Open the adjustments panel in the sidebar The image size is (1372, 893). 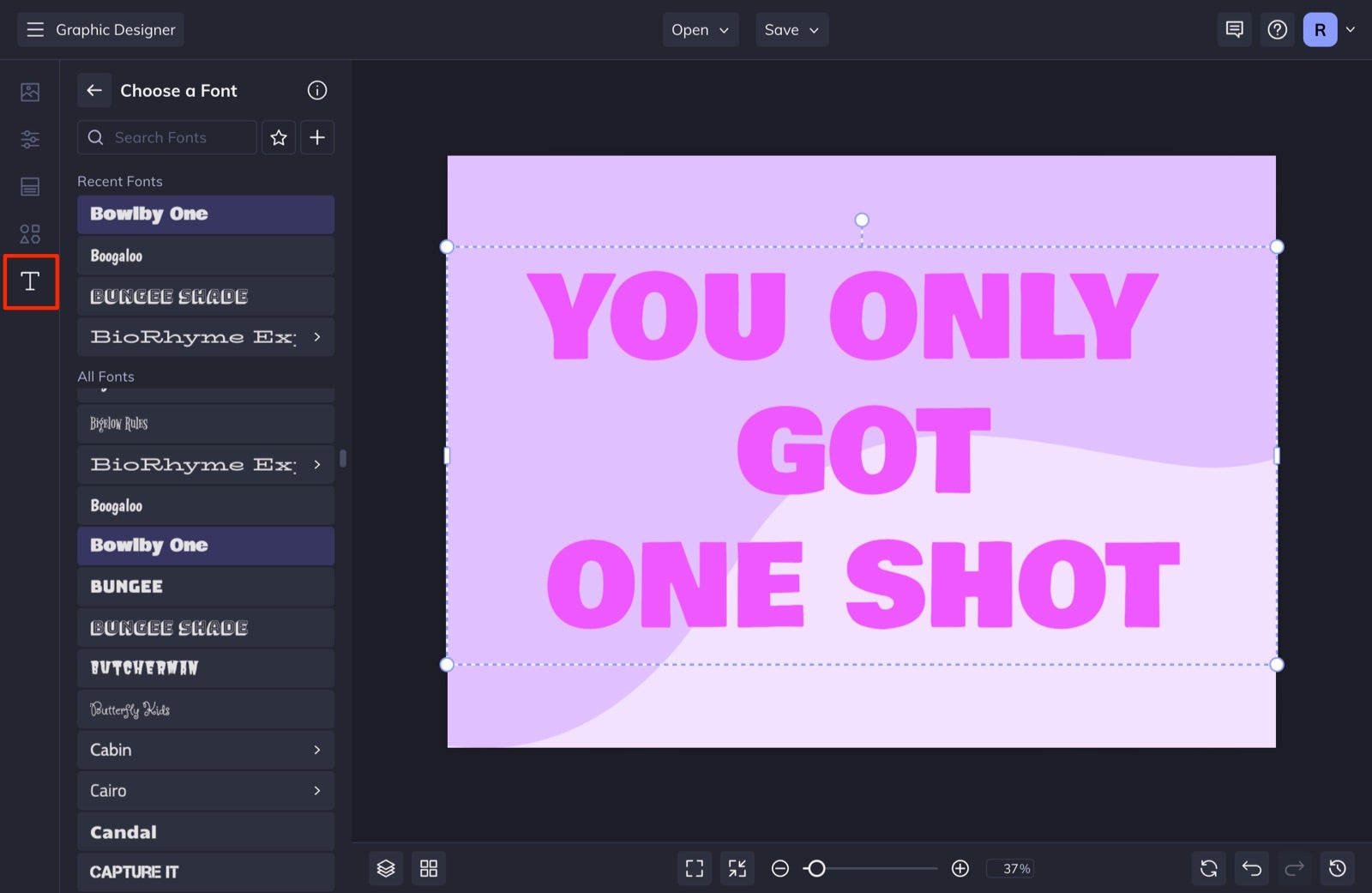point(30,139)
